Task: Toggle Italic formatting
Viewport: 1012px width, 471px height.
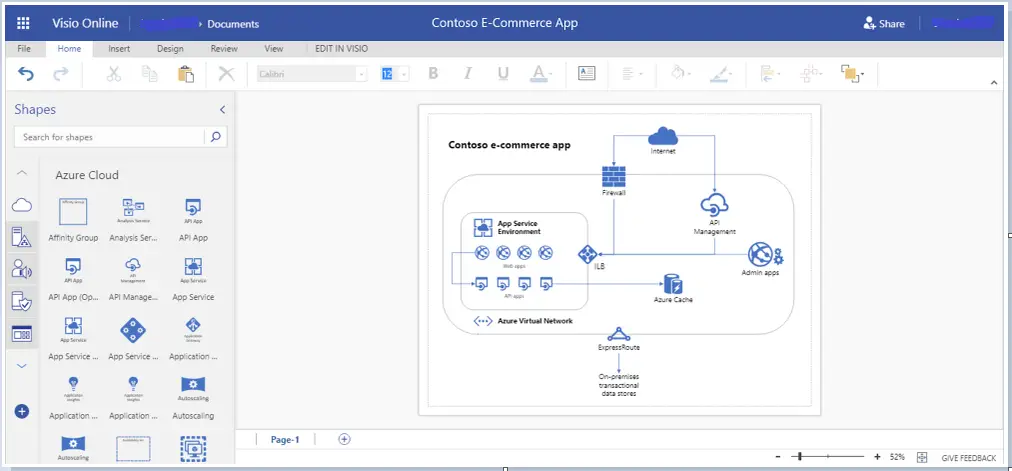Action: (468, 74)
